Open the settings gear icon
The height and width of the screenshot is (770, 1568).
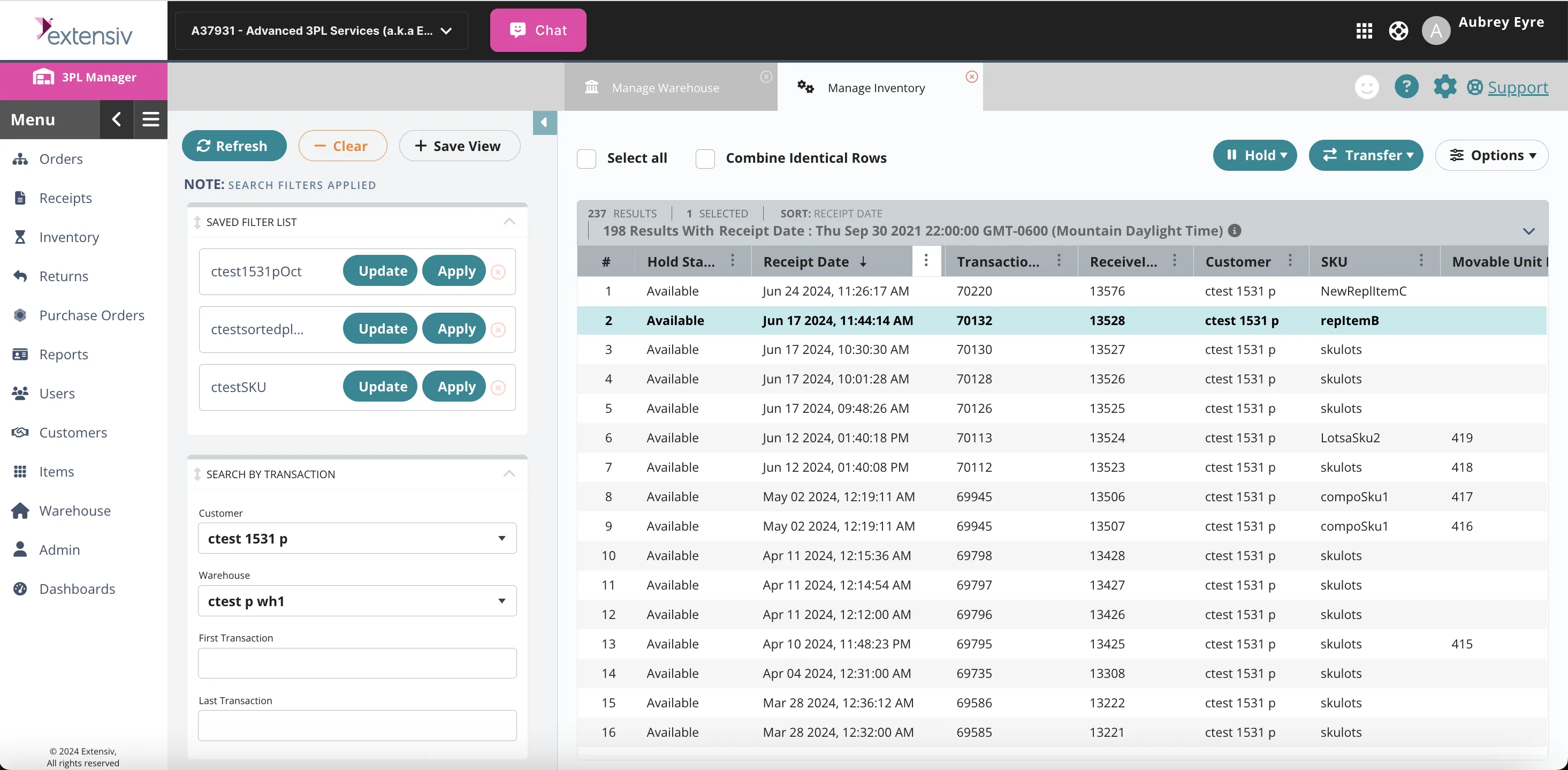[x=1444, y=87]
